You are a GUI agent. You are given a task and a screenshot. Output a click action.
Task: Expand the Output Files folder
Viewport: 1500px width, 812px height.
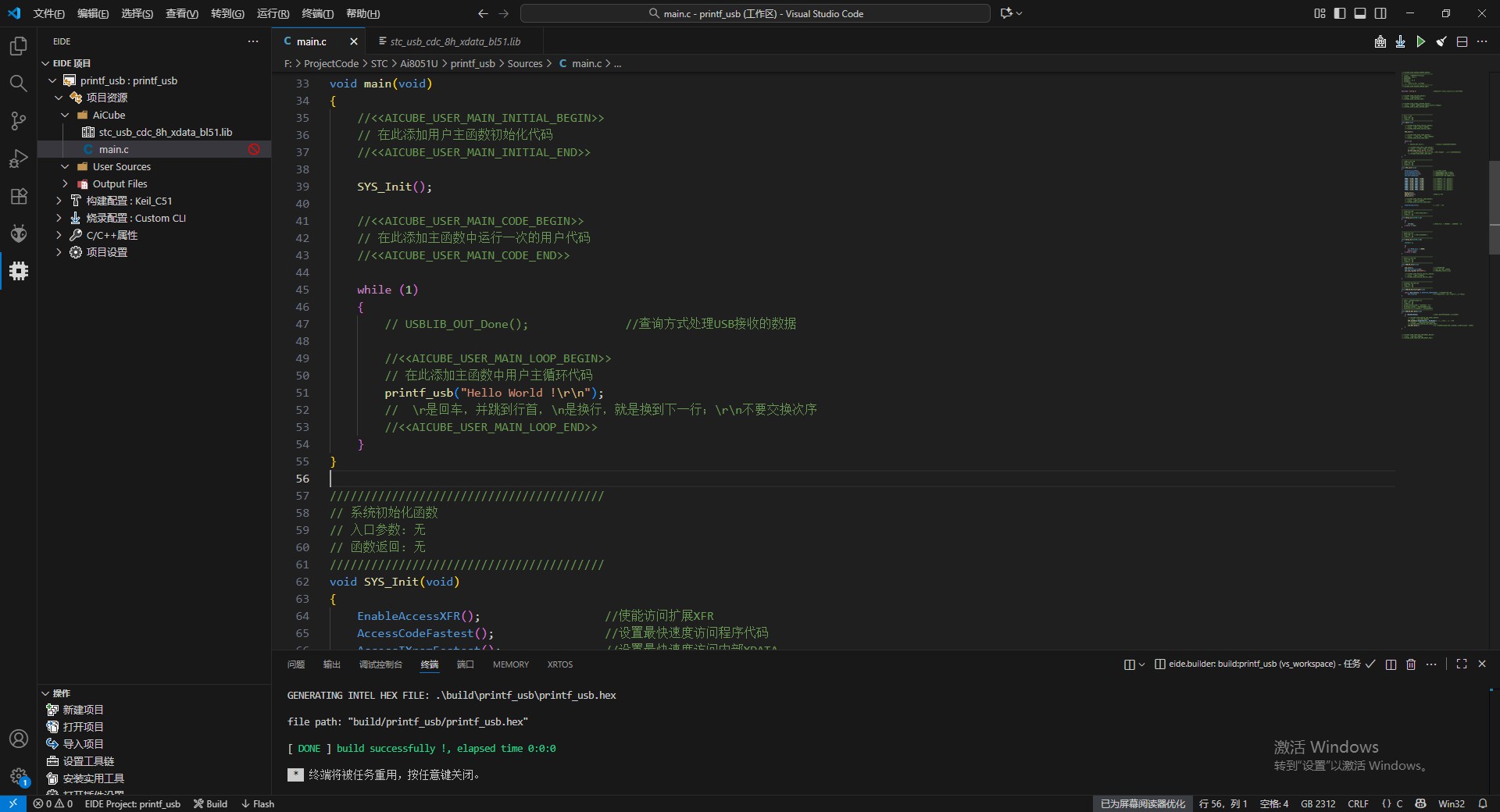(120, 183)
